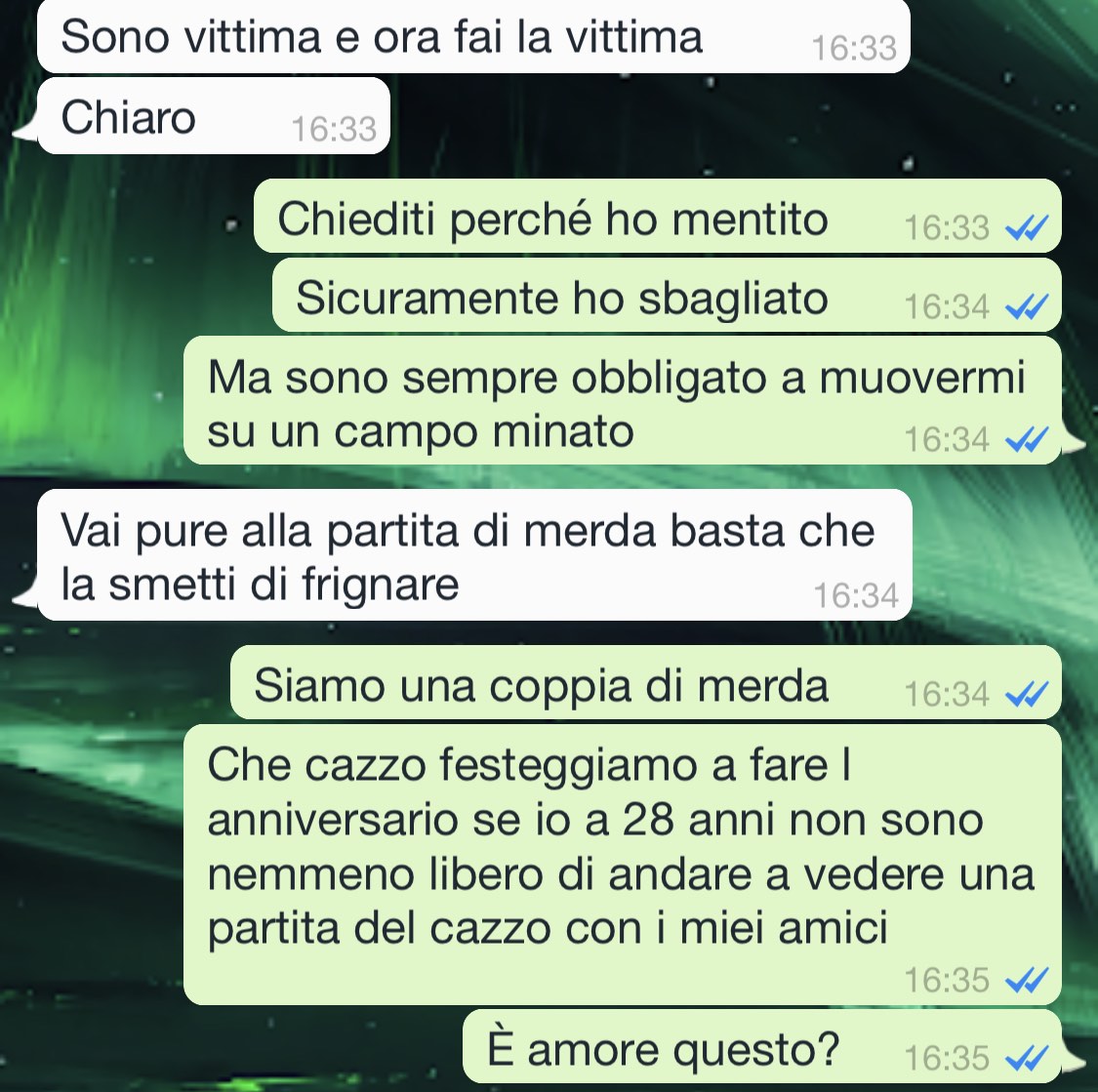The width and height of the screenshot is (1098, 1092).
Task: Select the 'Siamo una coppia di merda' bubble
Action: click(646, 682)
